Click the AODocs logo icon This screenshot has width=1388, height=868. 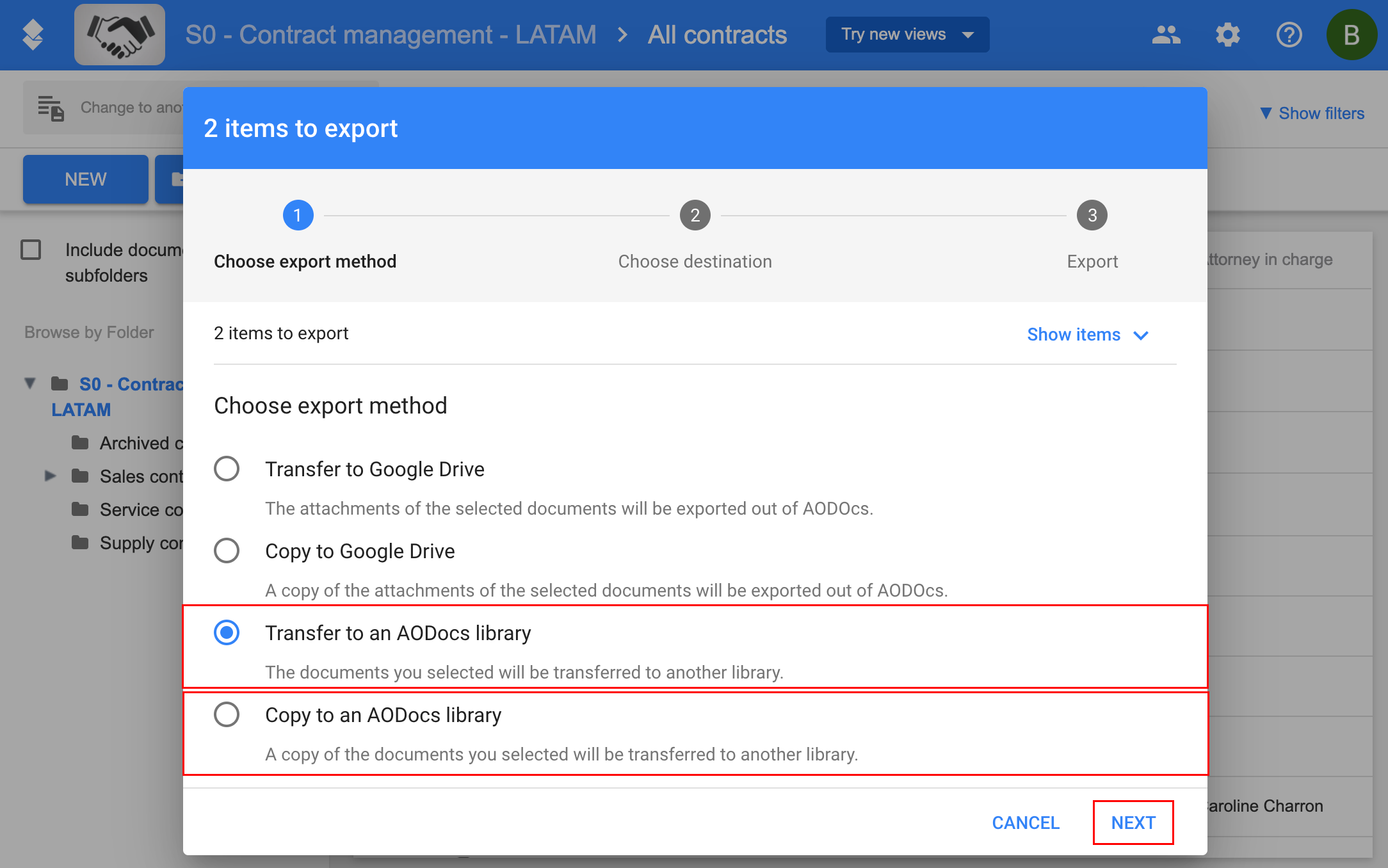click(33, 35)
